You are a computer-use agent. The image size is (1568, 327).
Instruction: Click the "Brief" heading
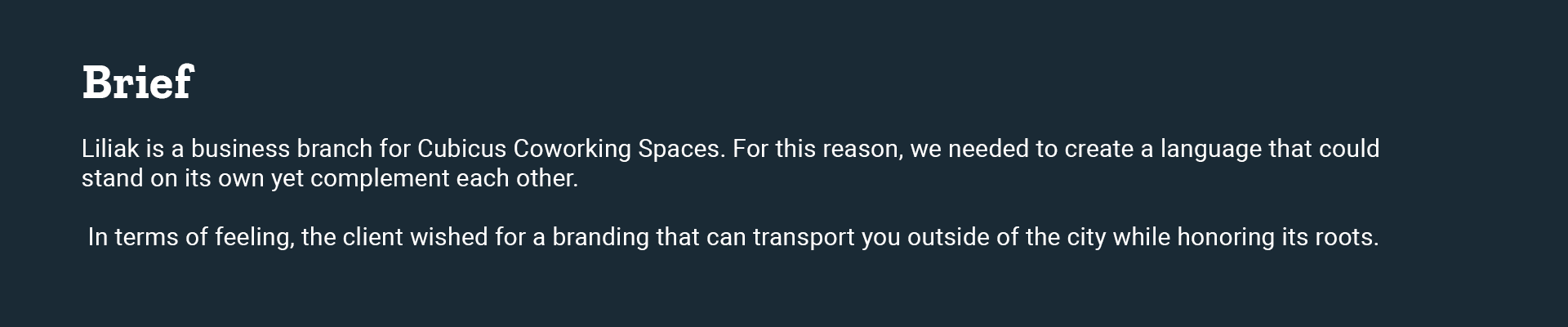pos(137,83)
